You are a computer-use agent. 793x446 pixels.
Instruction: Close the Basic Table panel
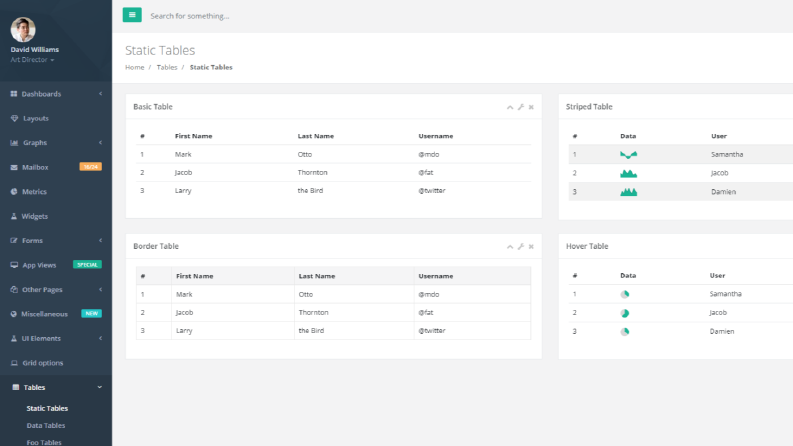(x=531, y=107)
